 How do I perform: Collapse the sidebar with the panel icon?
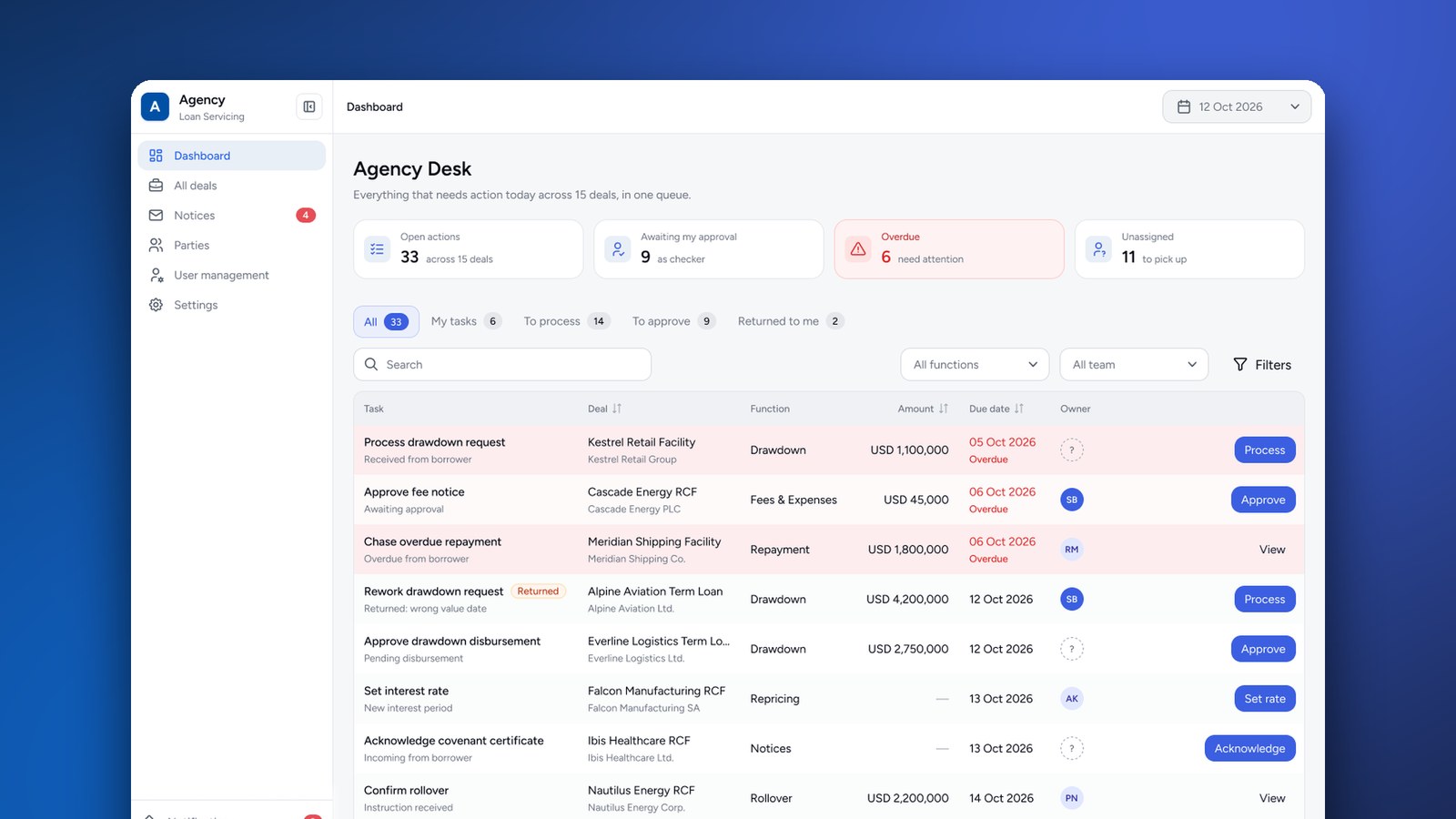pyautogui.click(x=309, y=106)
